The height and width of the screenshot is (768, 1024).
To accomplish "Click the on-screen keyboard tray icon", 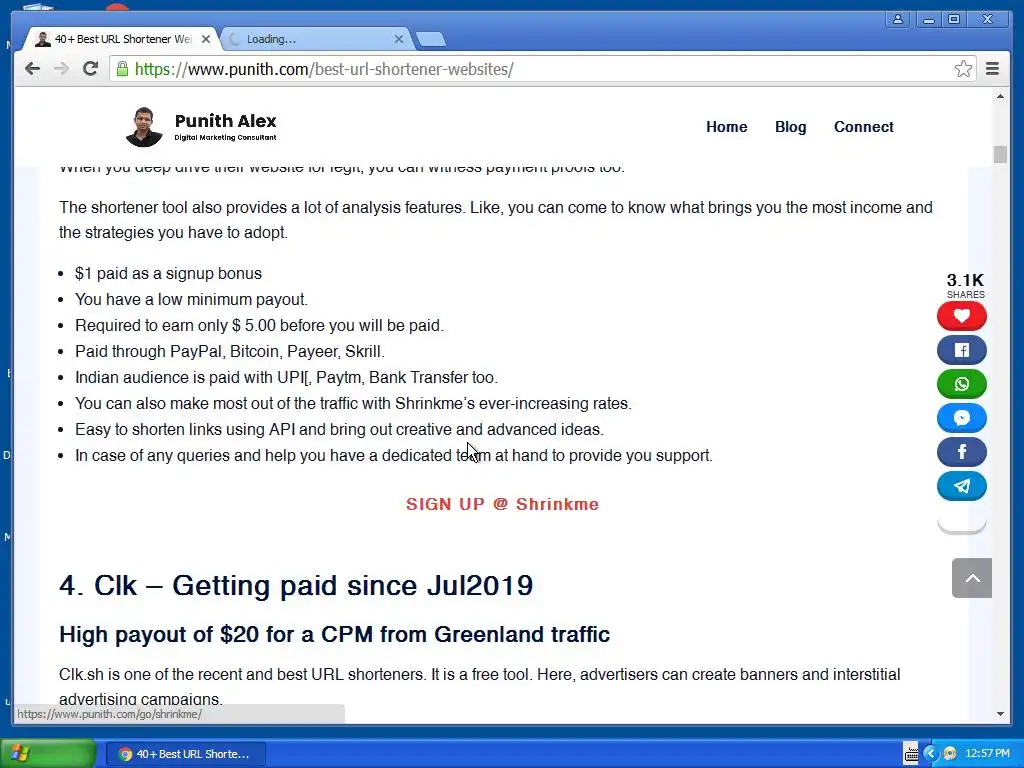I will pos(912,754).
